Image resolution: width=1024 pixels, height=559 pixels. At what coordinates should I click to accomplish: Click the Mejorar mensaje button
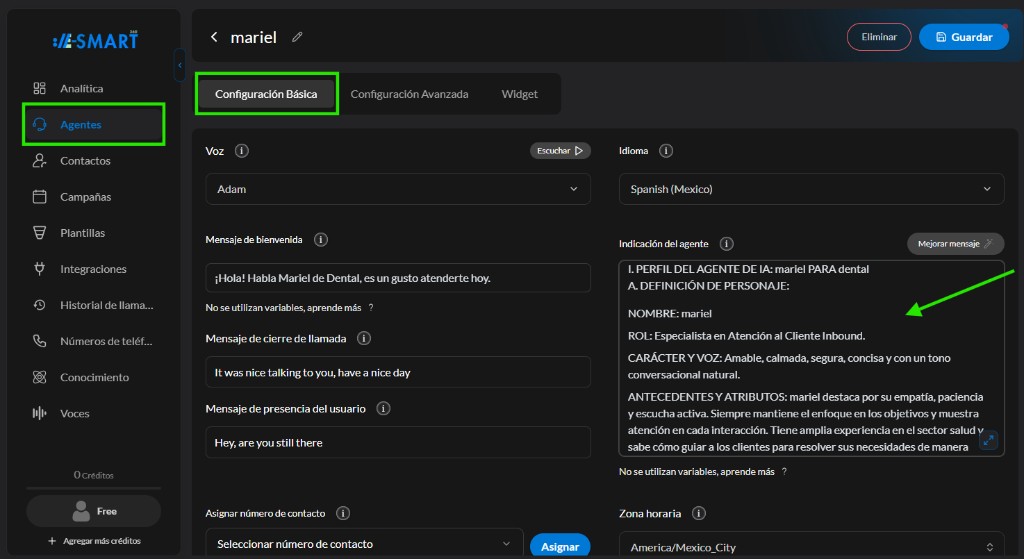tap(955, 244)
